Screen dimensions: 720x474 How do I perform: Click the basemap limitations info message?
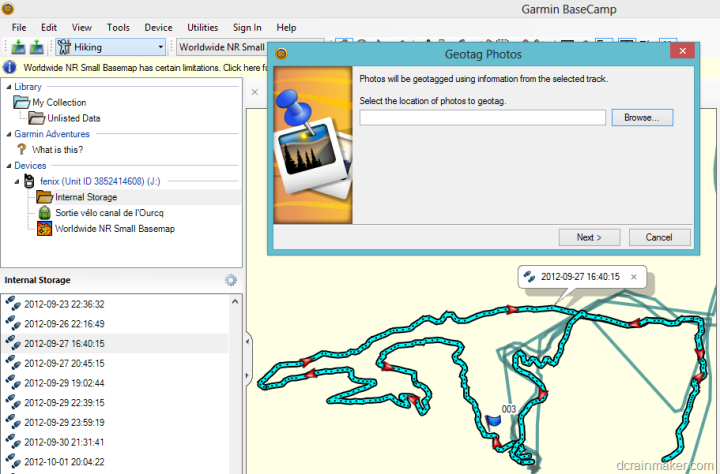point(145,68)
